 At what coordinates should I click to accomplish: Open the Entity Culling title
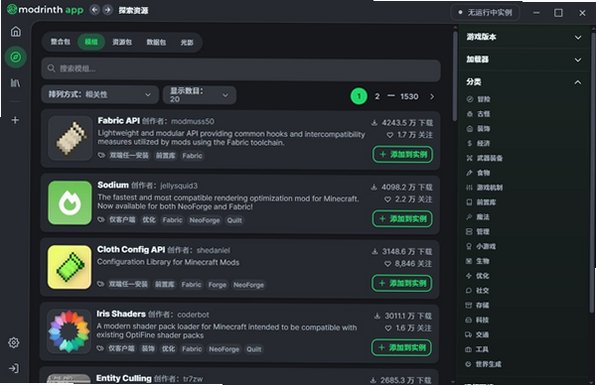(x=124, y=378)
